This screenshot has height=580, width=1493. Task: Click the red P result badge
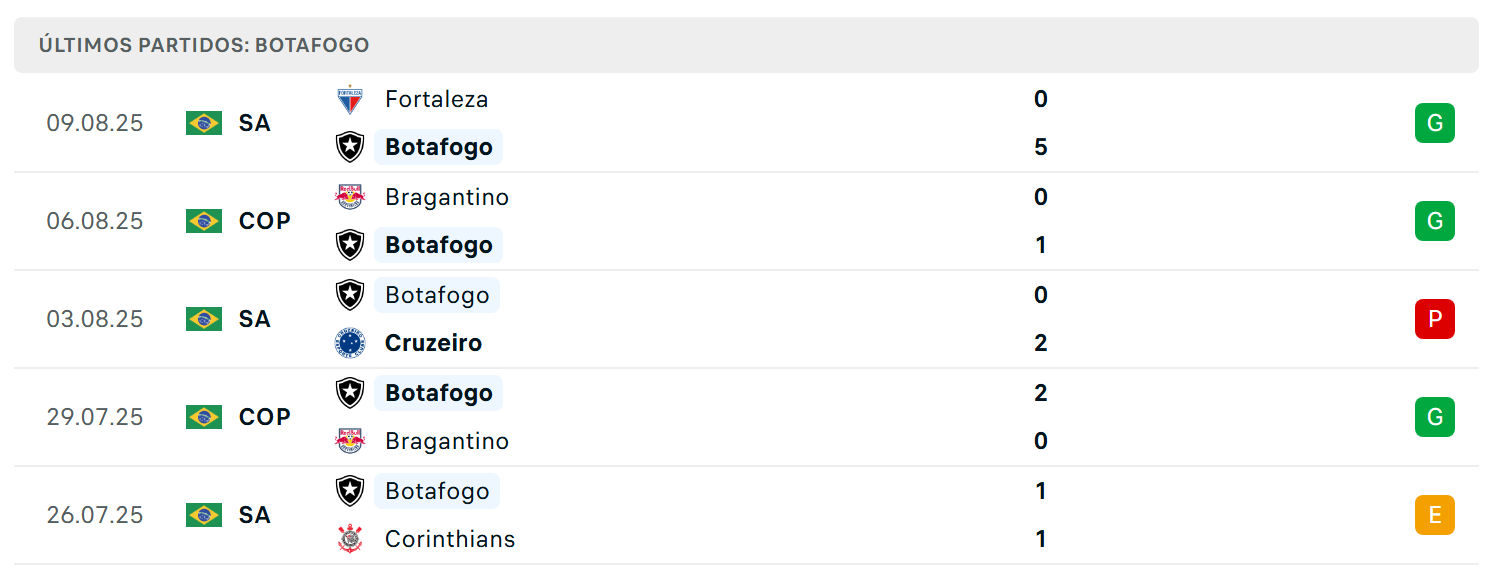click(x=1434, y=319)
